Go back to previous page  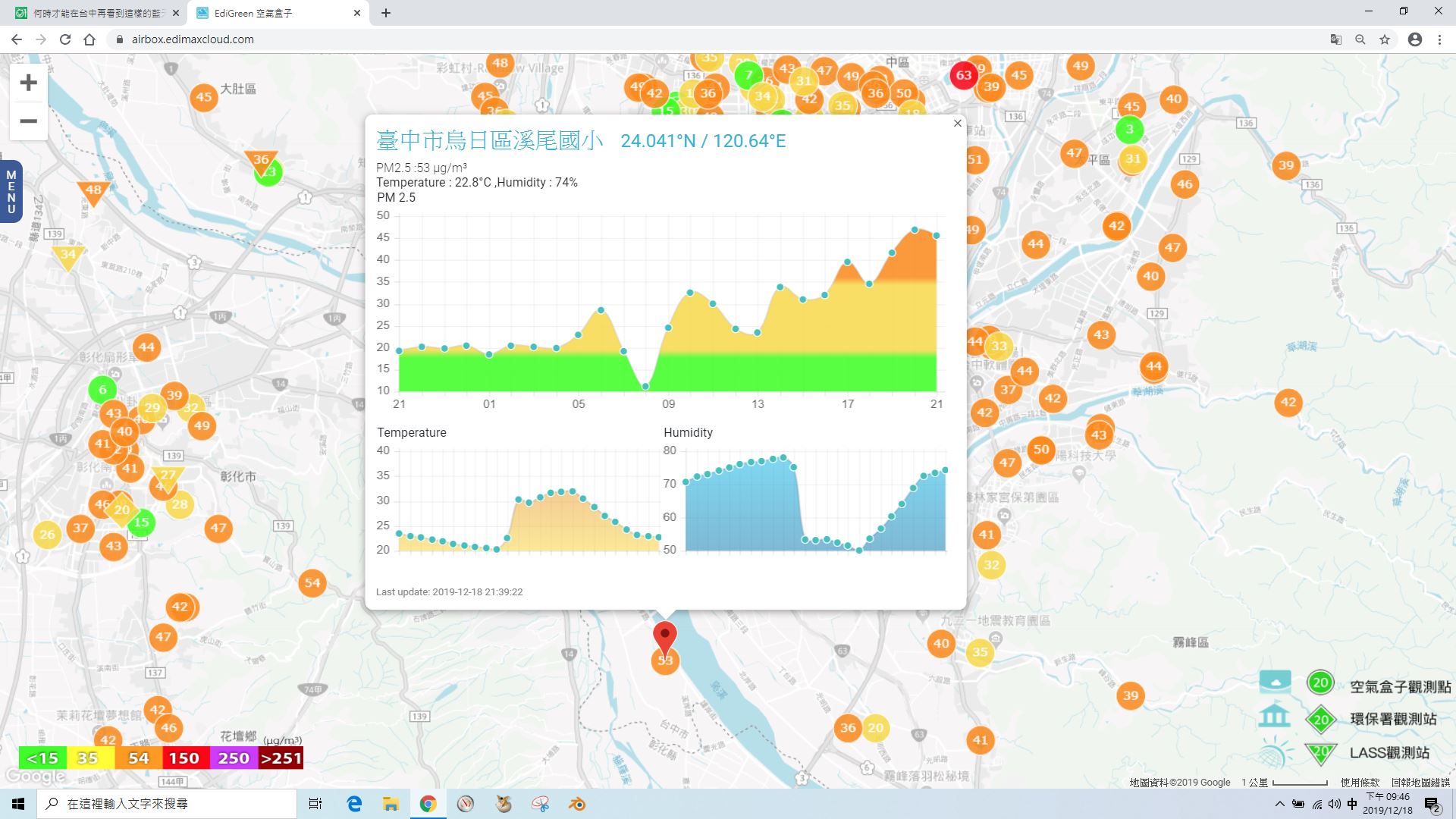pos(17,39)
